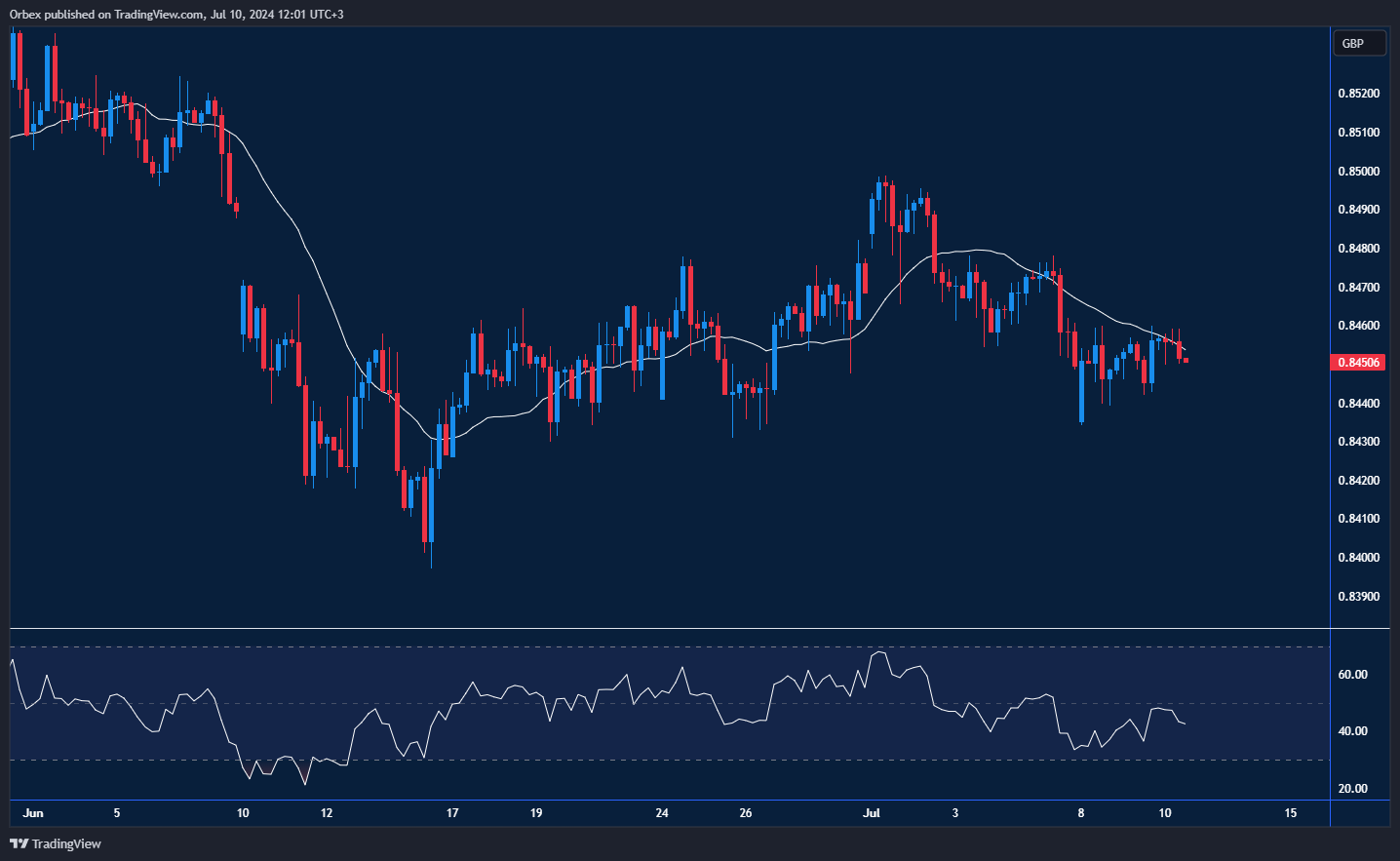This screenshot has width=1400, height=861.
Task: Select the 0.85000 price axis label
Action: (1358, 172)
